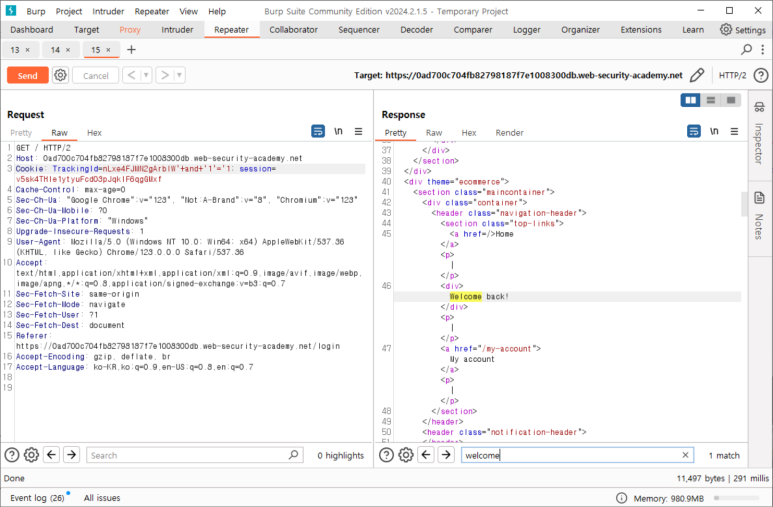Open the Burp menu
This screenshot has height=507, width=773.
(x=35, y=11)
